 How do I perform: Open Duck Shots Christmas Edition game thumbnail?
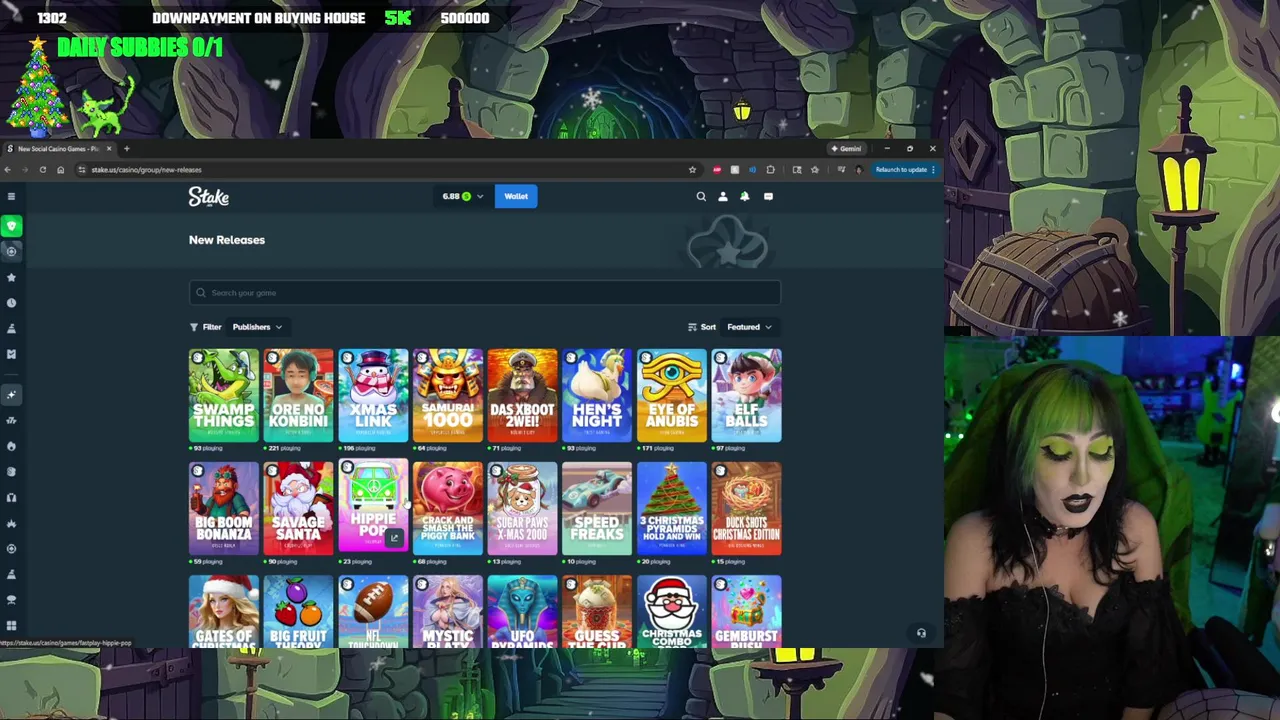point(746,508)
